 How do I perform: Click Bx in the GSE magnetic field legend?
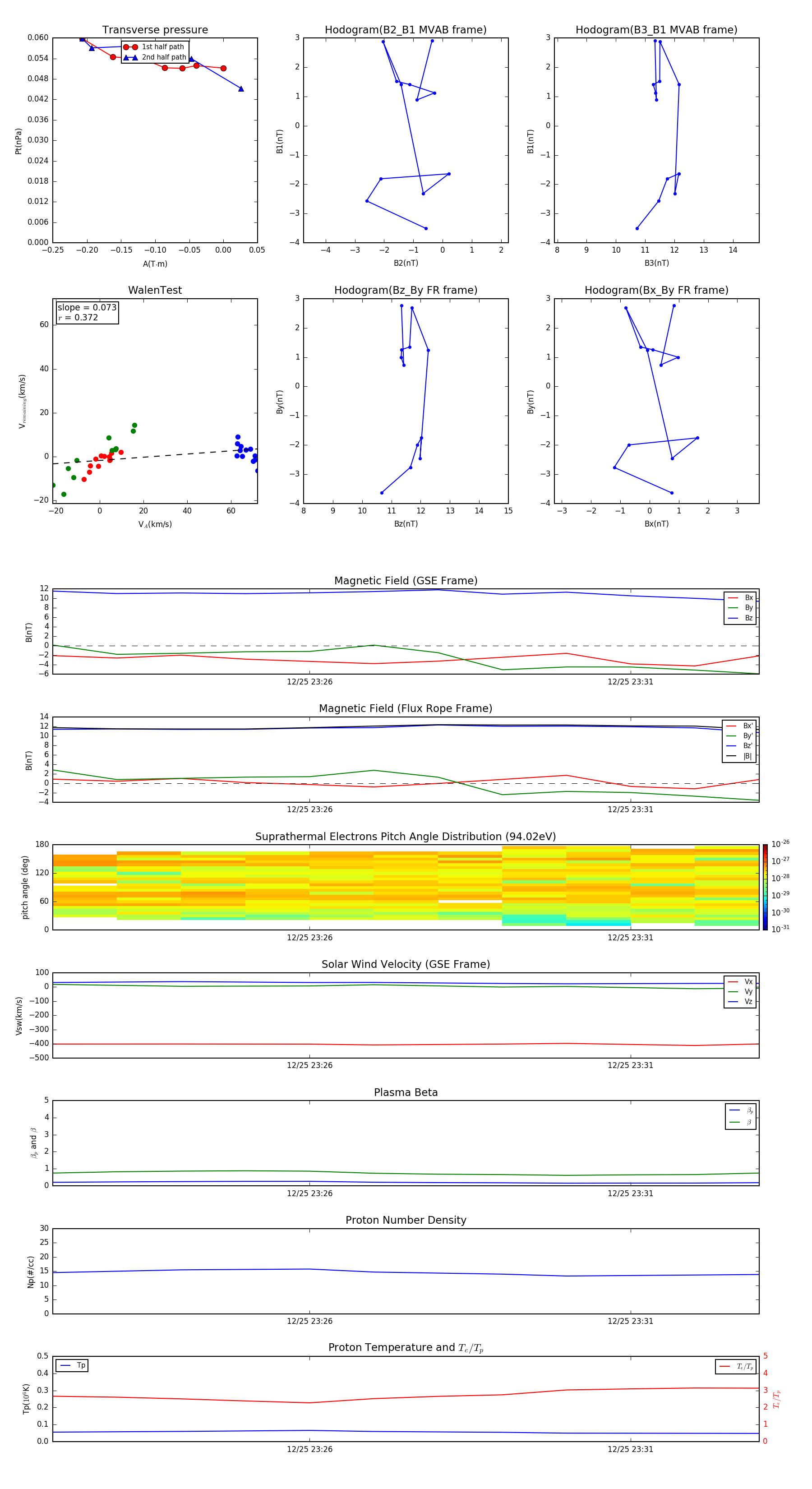(x=748, y=598)
